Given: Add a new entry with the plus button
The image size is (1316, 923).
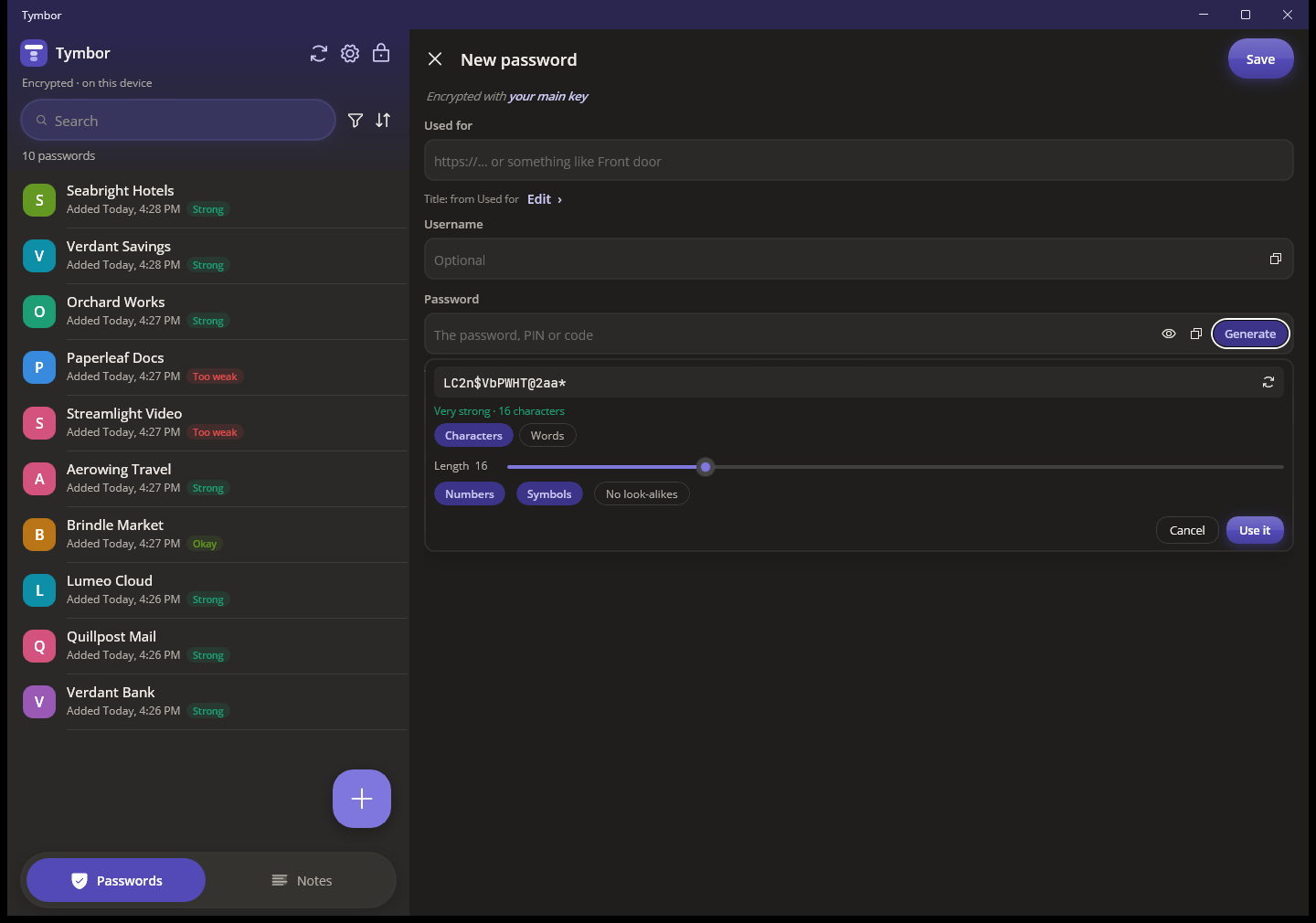Looking at the screenshot, I should [362, 799].
